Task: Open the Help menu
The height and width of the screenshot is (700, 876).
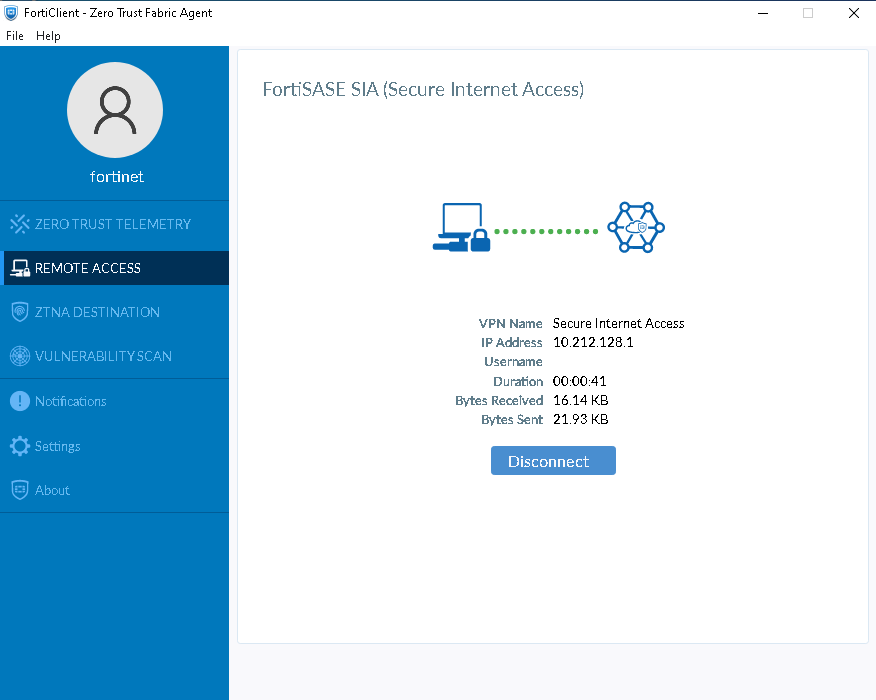Action: [48, 36]
